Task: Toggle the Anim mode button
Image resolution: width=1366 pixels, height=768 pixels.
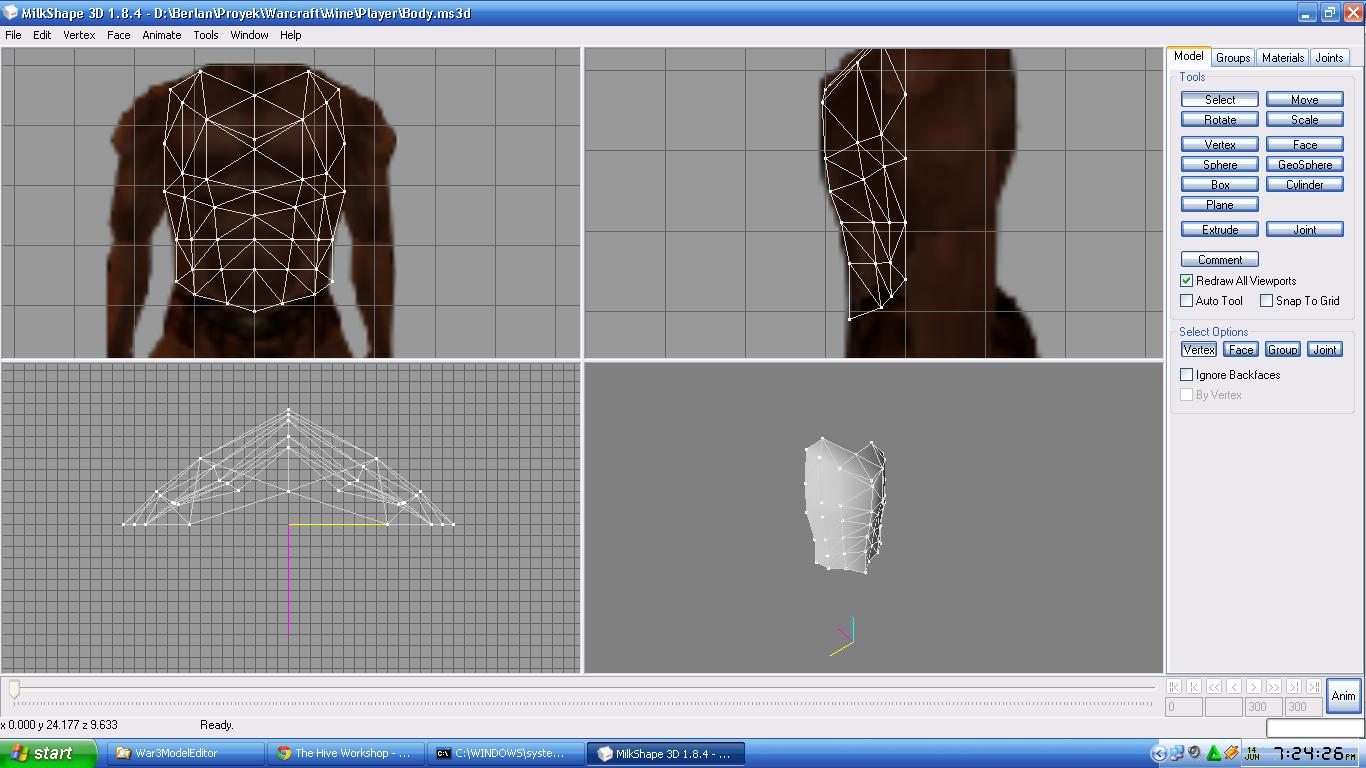Action: click(x=1343, y=696)
